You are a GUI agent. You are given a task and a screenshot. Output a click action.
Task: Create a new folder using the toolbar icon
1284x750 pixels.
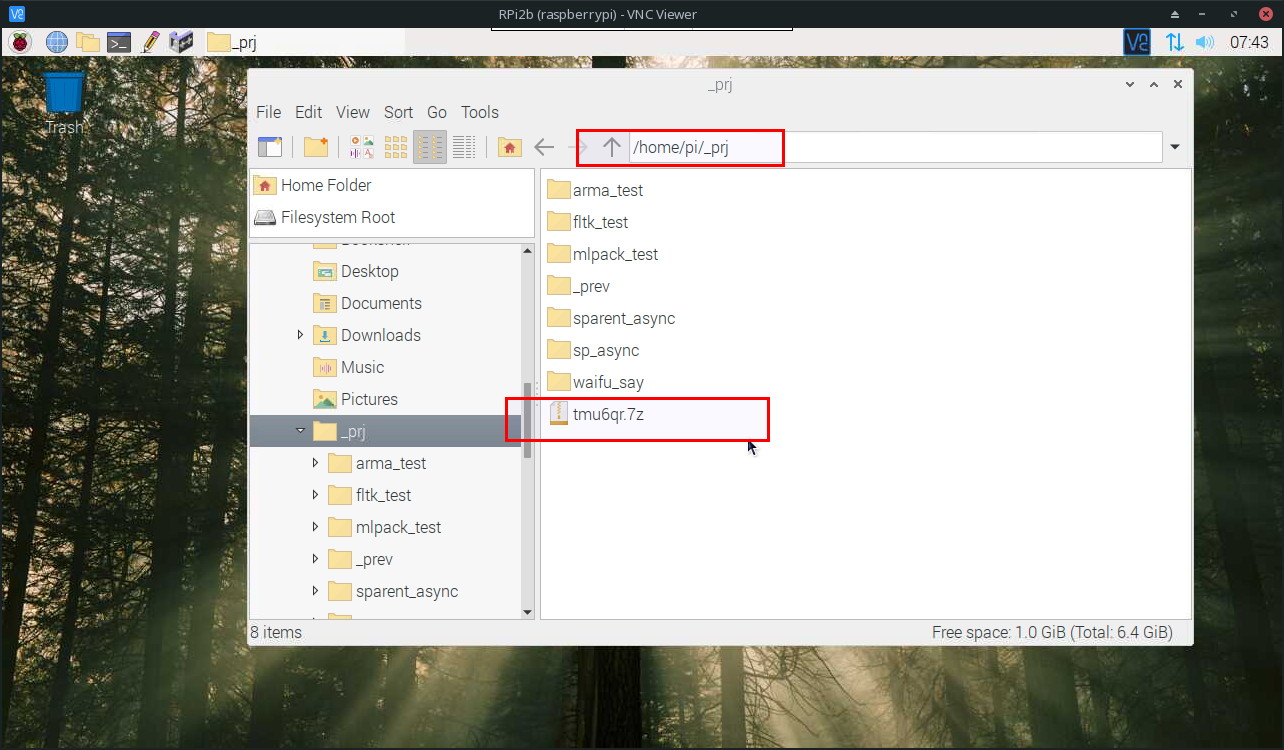[x=316, y=147]
